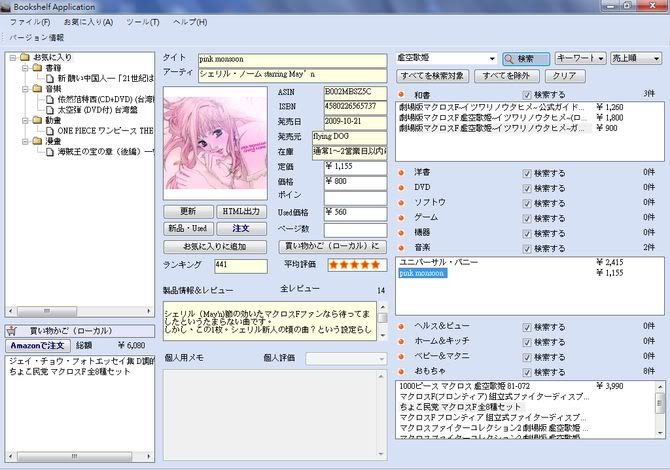Click the favorites tree horizontal scrollbar
The height and width of the screenshot is (470, 670).
coord(80,311)
